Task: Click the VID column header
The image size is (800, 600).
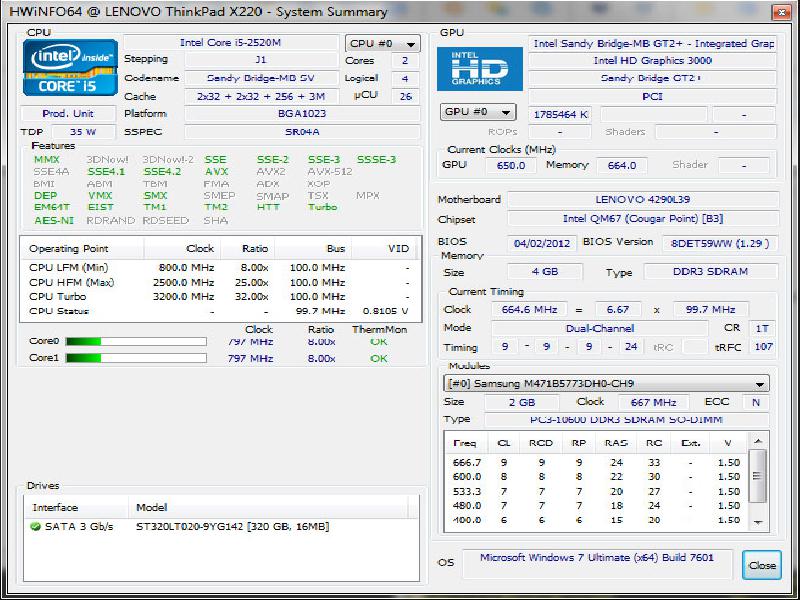Action: click(x=385, y=248)
